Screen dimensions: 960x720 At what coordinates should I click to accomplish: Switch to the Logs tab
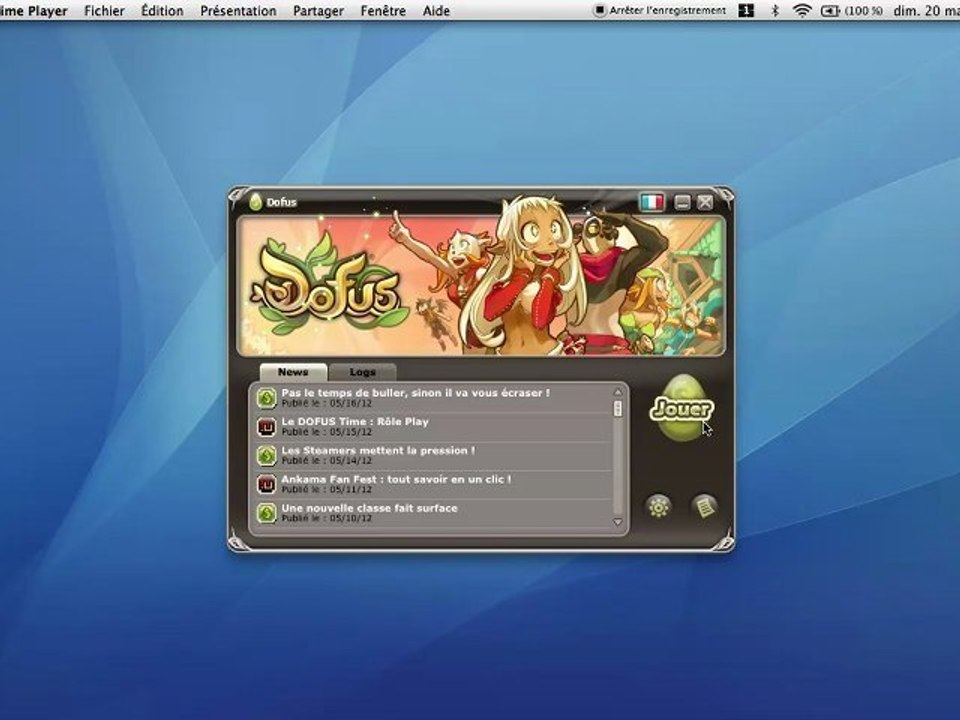click(362, 372)
